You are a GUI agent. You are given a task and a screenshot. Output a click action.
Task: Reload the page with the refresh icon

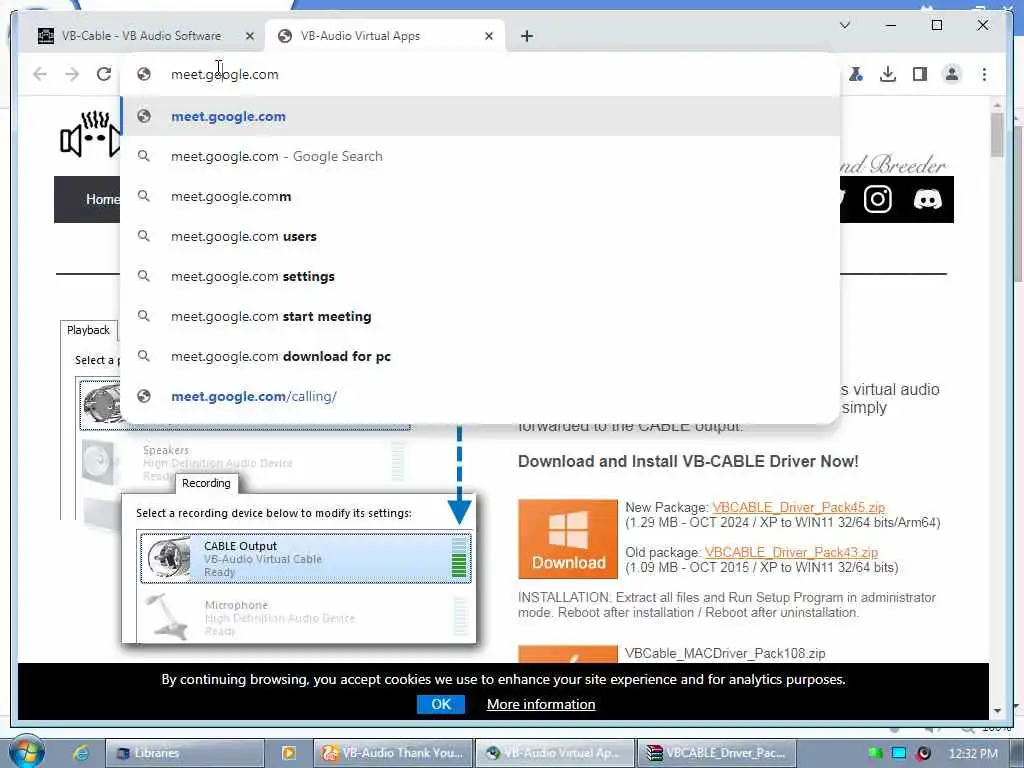(x=104, y=74)
